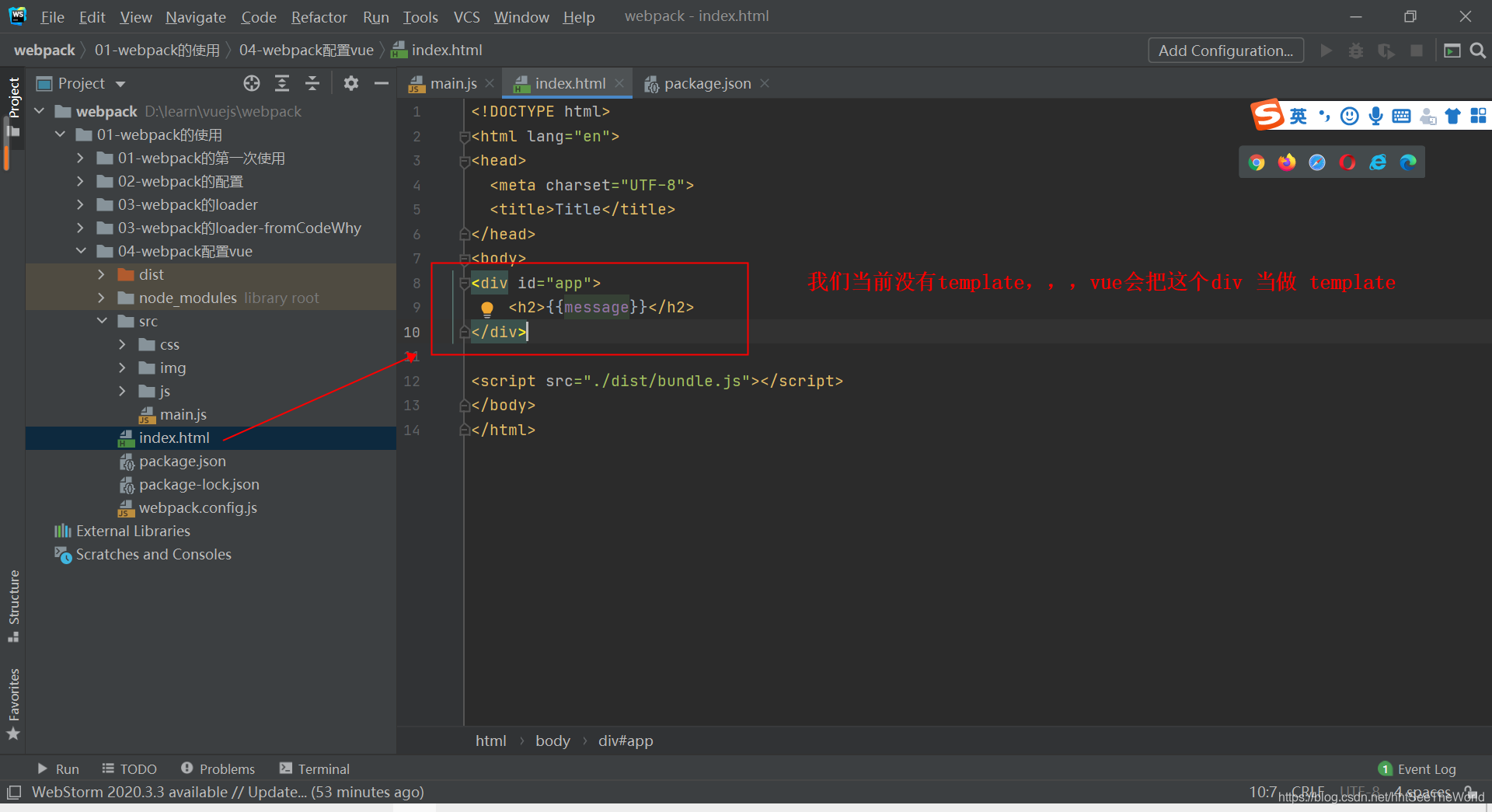Open Project view dropdown arrow
The height and width of the screenshot is (812, 1492).
[x=120, y=84]
